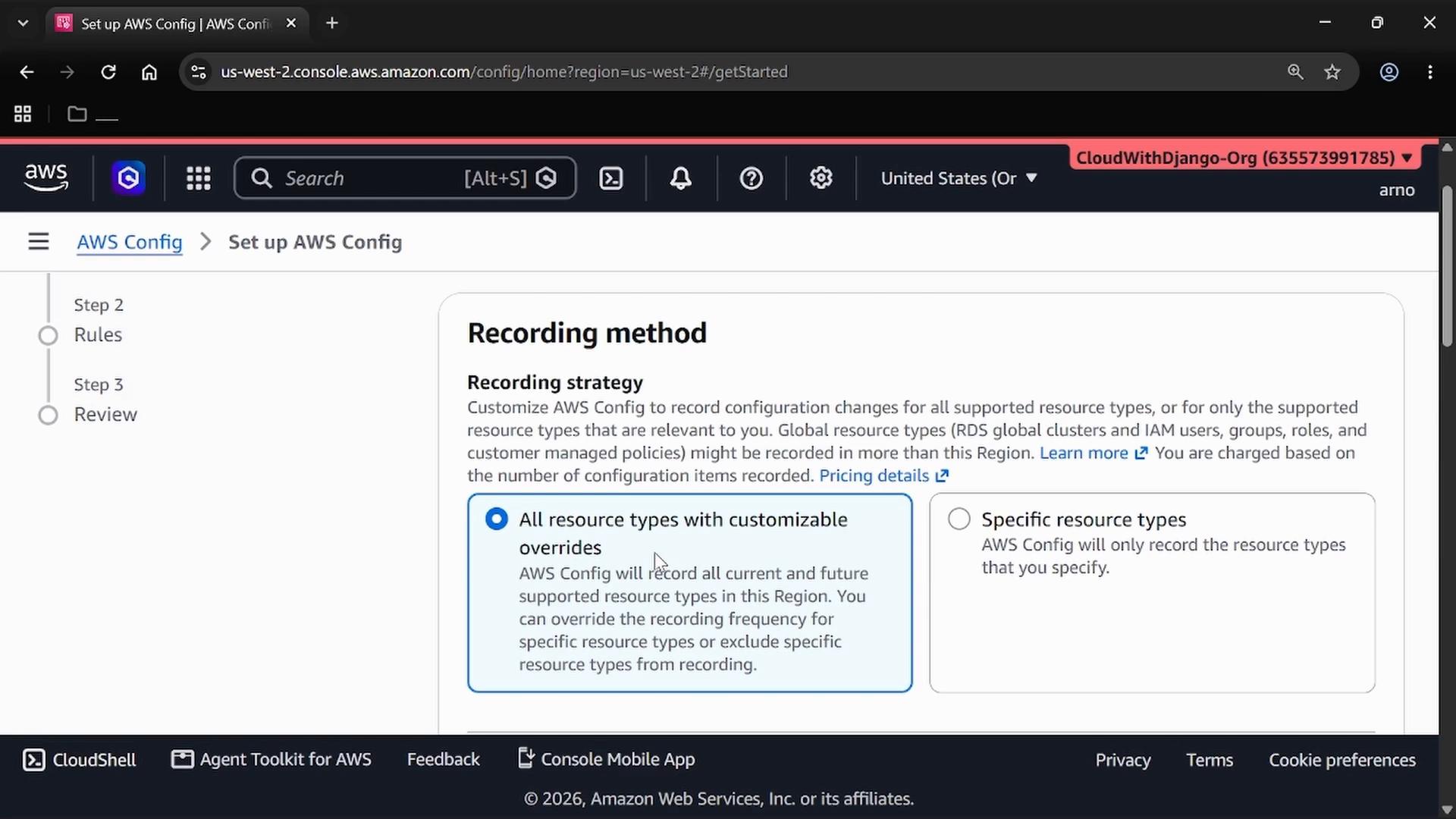Open the Privacy footer link
The width and height of the screenshot is (1456, 819).
[1123, 760]
